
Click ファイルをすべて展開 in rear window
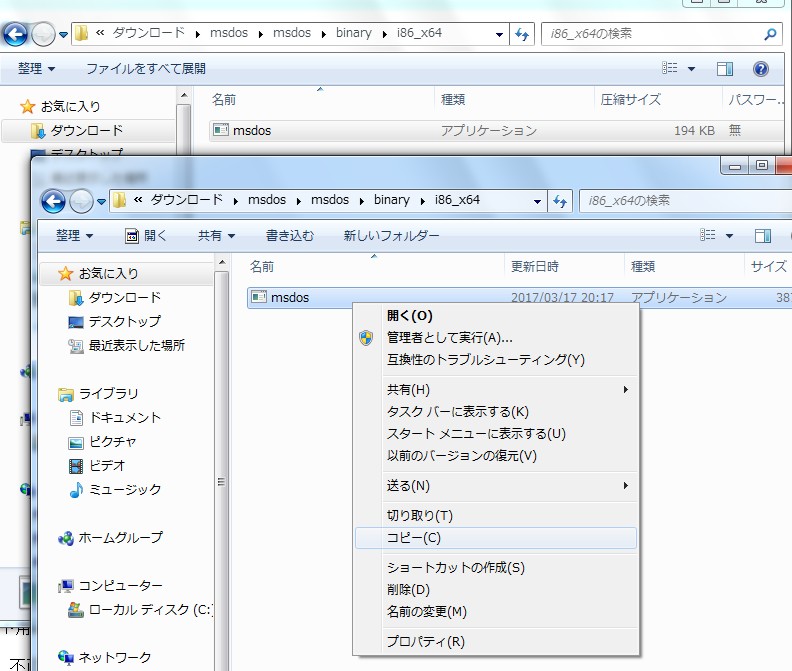pos(146,68)
